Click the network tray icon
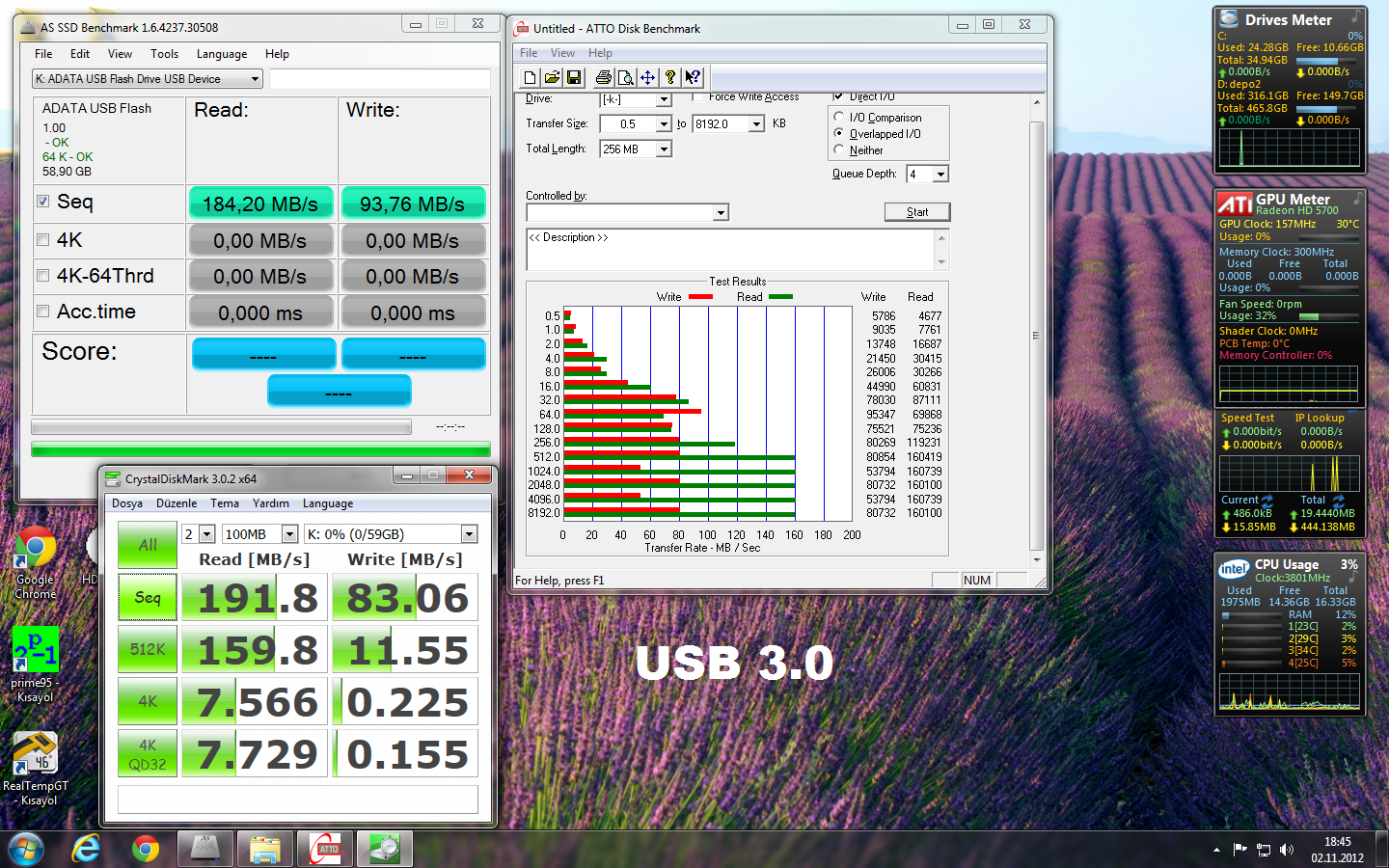The width and height of the screenshot is (1389, 868). pyautogui.click(x=1264, y=850)
